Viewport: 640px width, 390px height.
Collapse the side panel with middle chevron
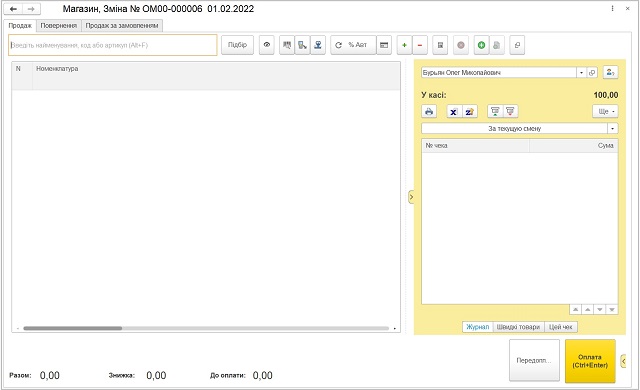[x=411, y=197]
